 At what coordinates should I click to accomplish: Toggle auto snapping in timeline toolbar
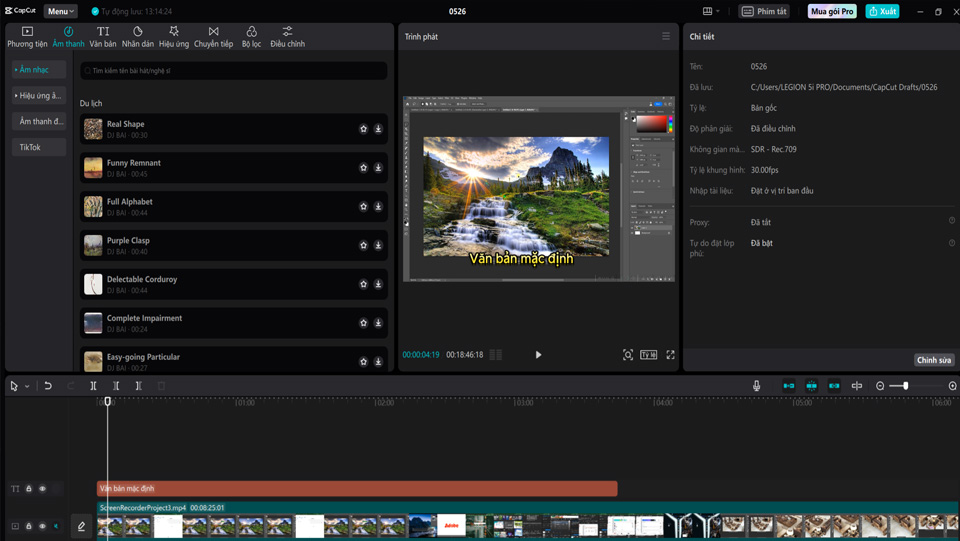point(811,386)
